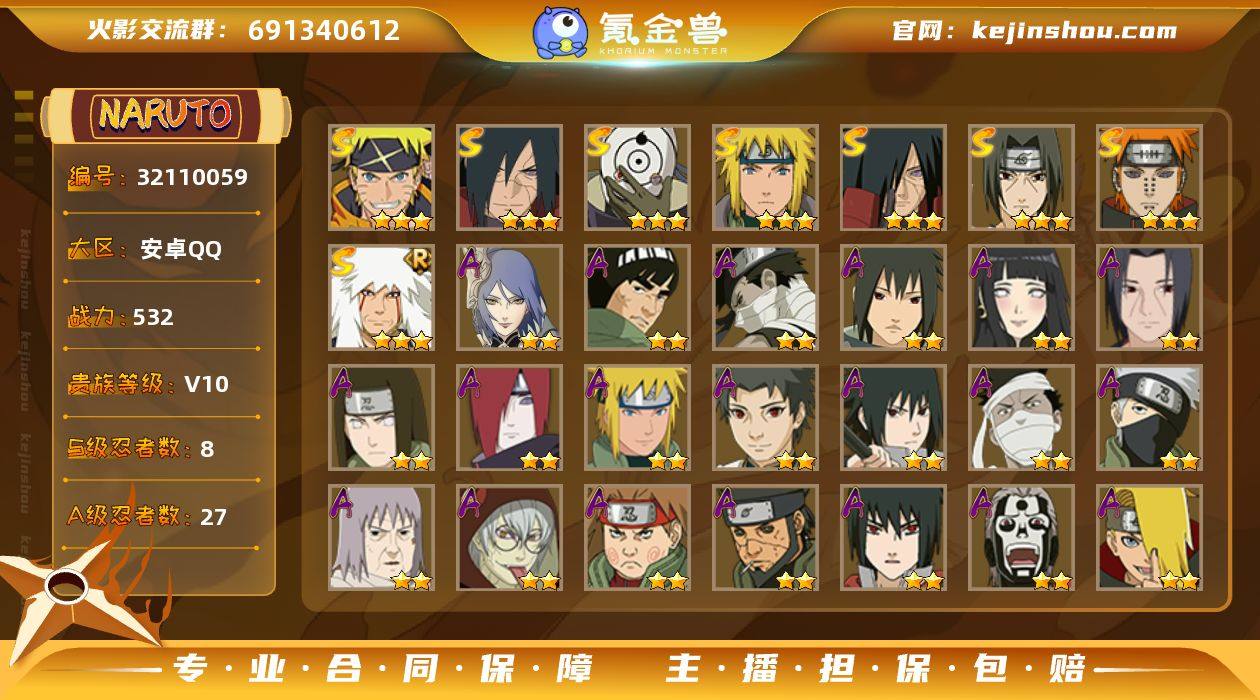Viewport: 1260px width, 700px height.
Task: Select the blonde Deidara portrait
Action: coord(1149,538)
